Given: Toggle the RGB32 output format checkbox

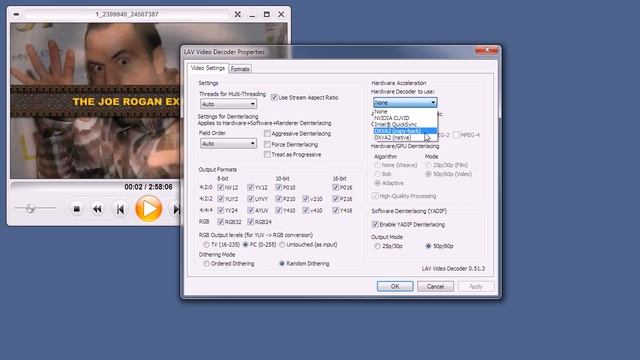Looking at the screenshot, I should (221, 222).
